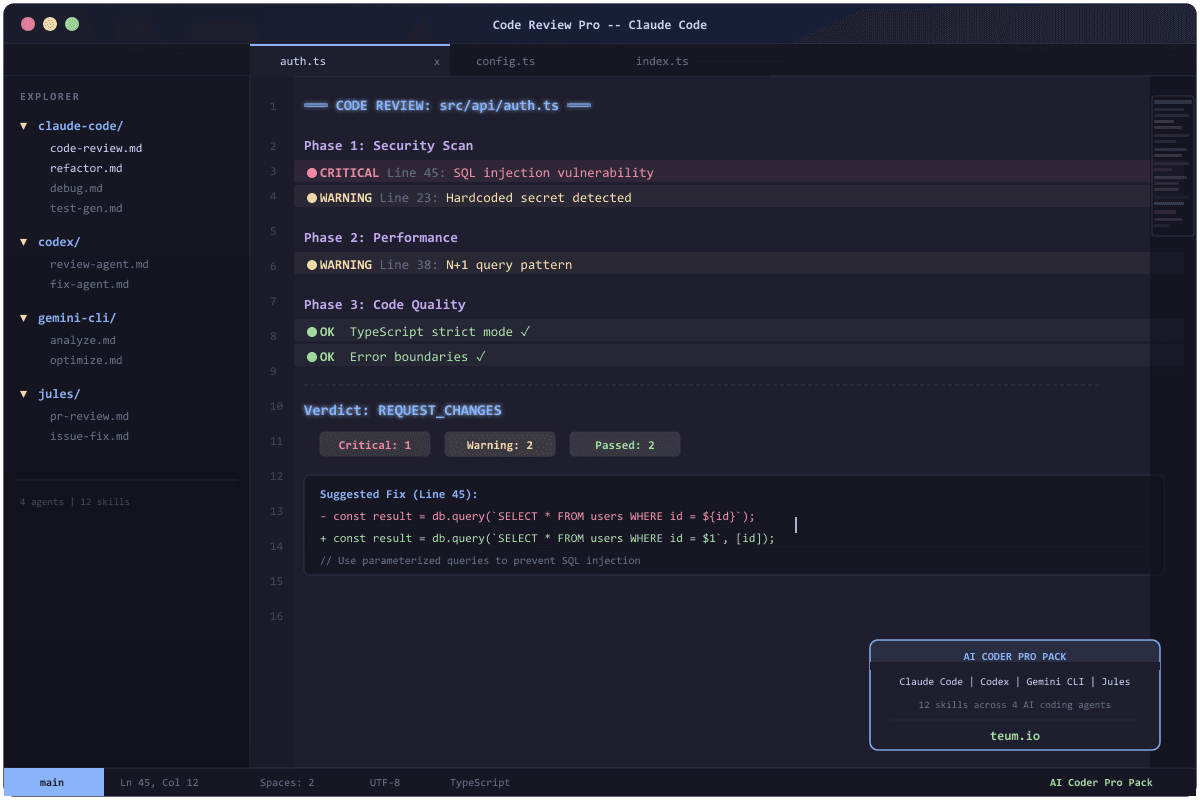Image resolution: width=1200 pixels, height=800 pixels.
Task: Select the Hardcoded secret detected line
Action: (722, 197)
